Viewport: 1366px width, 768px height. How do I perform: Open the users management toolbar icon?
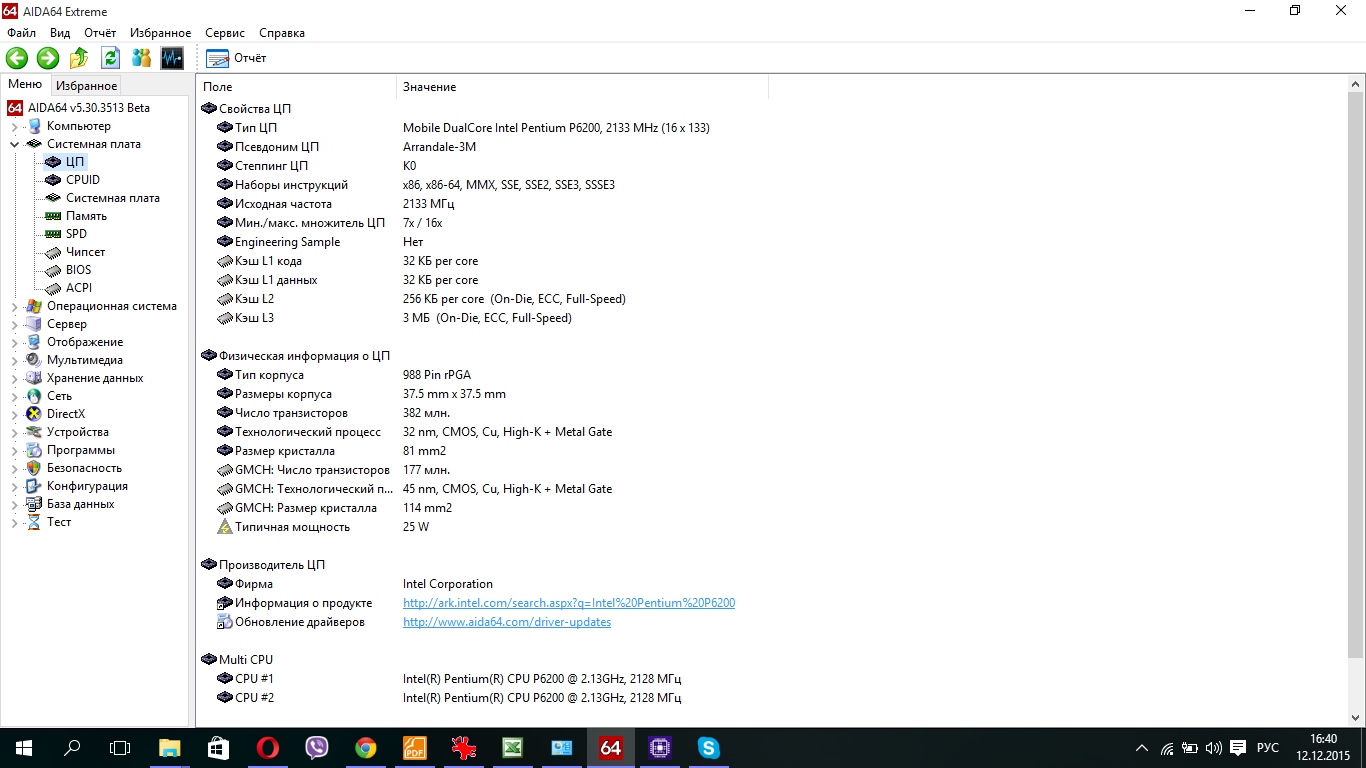[x=141, y=58]
